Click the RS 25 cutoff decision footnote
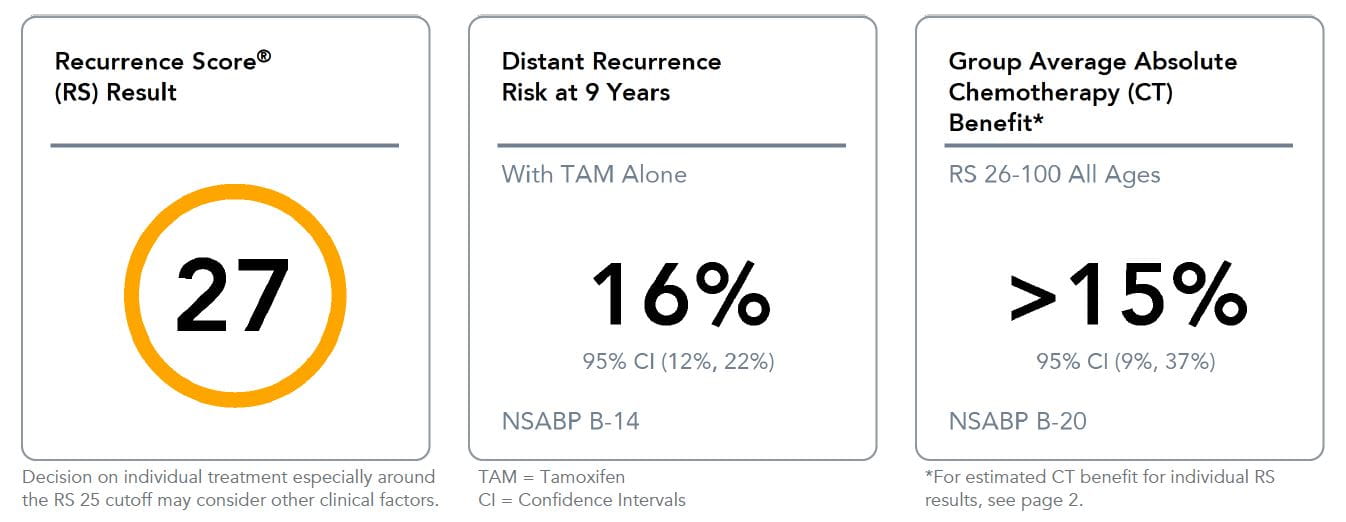1346x522 pixels. pyautogui.click(x=229, y=488)
